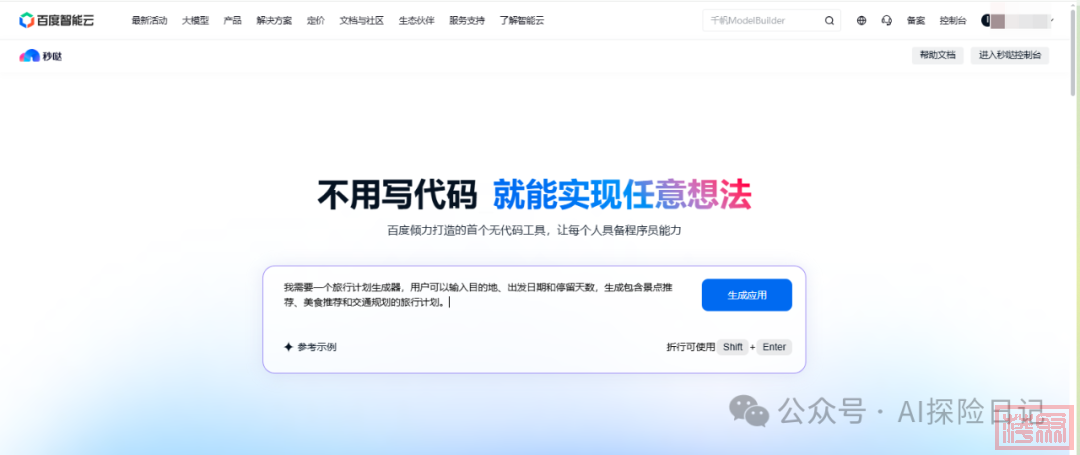Image resolution: width=1080 pixels, height=455 pixels.
Task: Open 最新活动 menu item
Action: point(149,21)
